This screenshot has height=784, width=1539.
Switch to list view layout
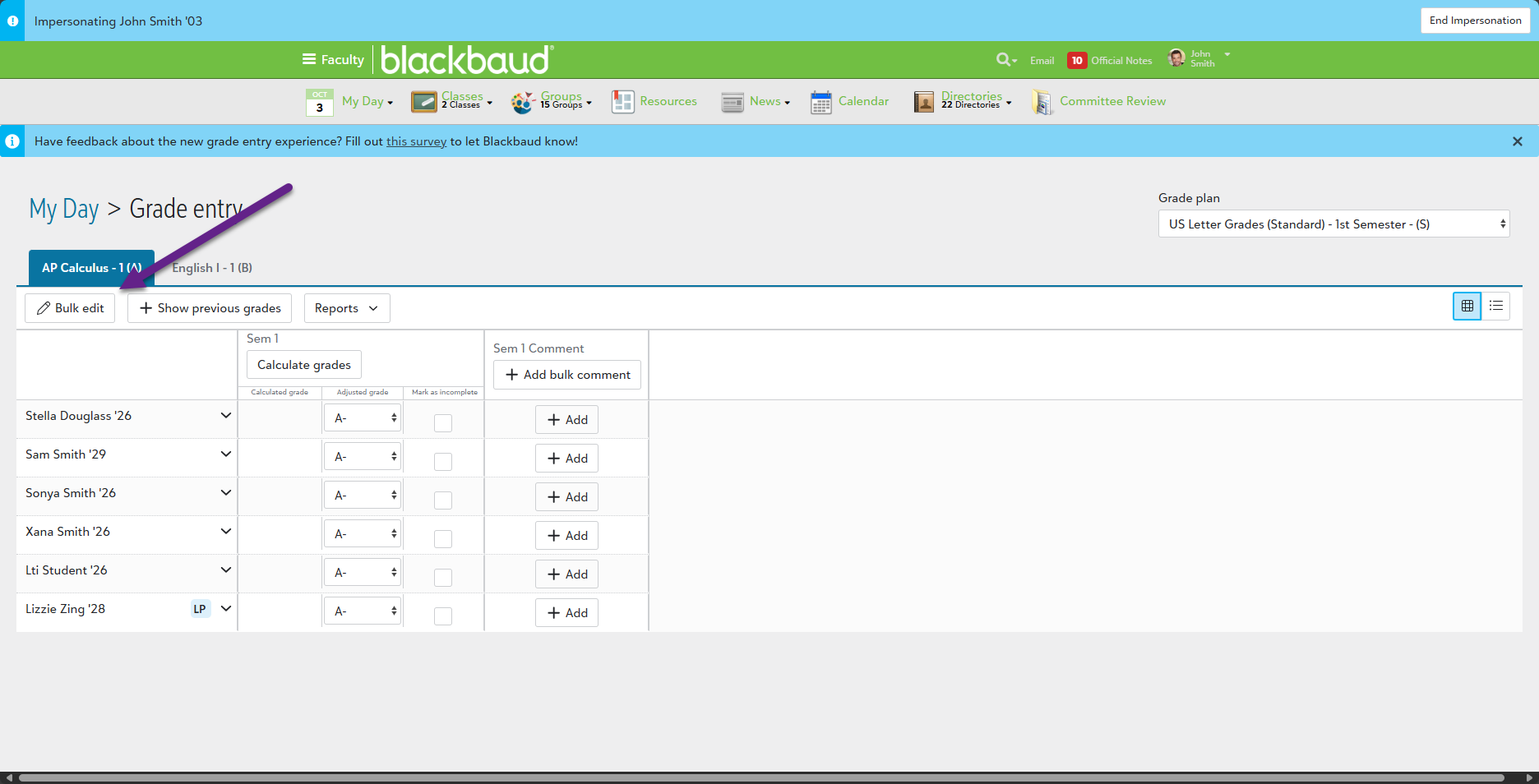(1496, 306)
